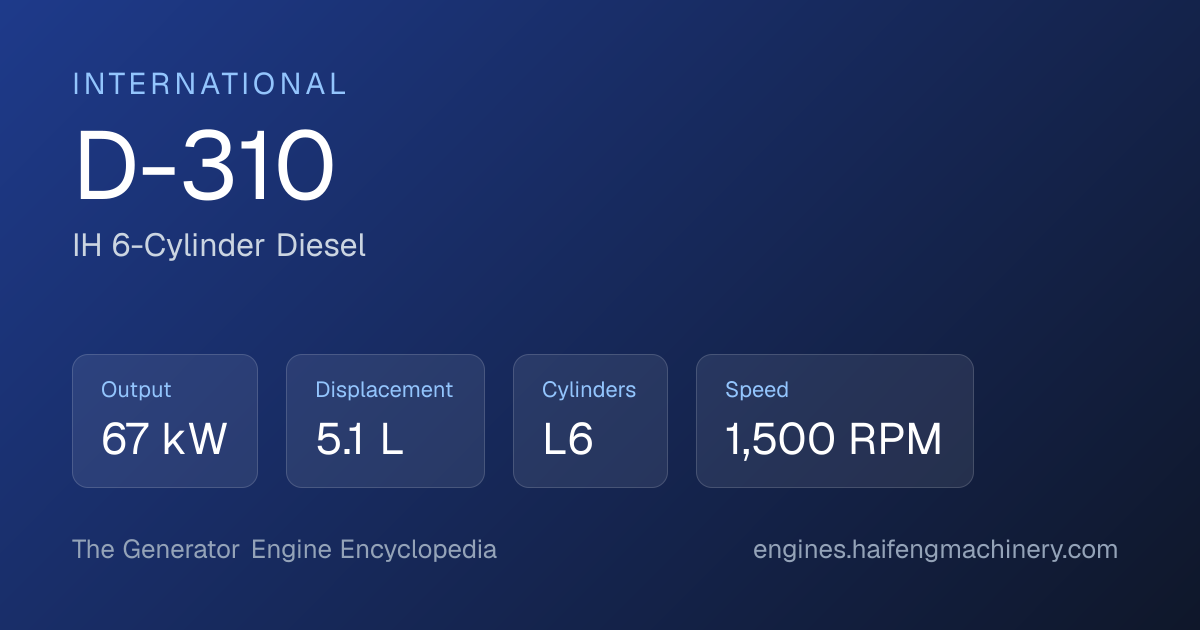Select the IH 6-Cylinder Diesel subtitle

(219, 245)
